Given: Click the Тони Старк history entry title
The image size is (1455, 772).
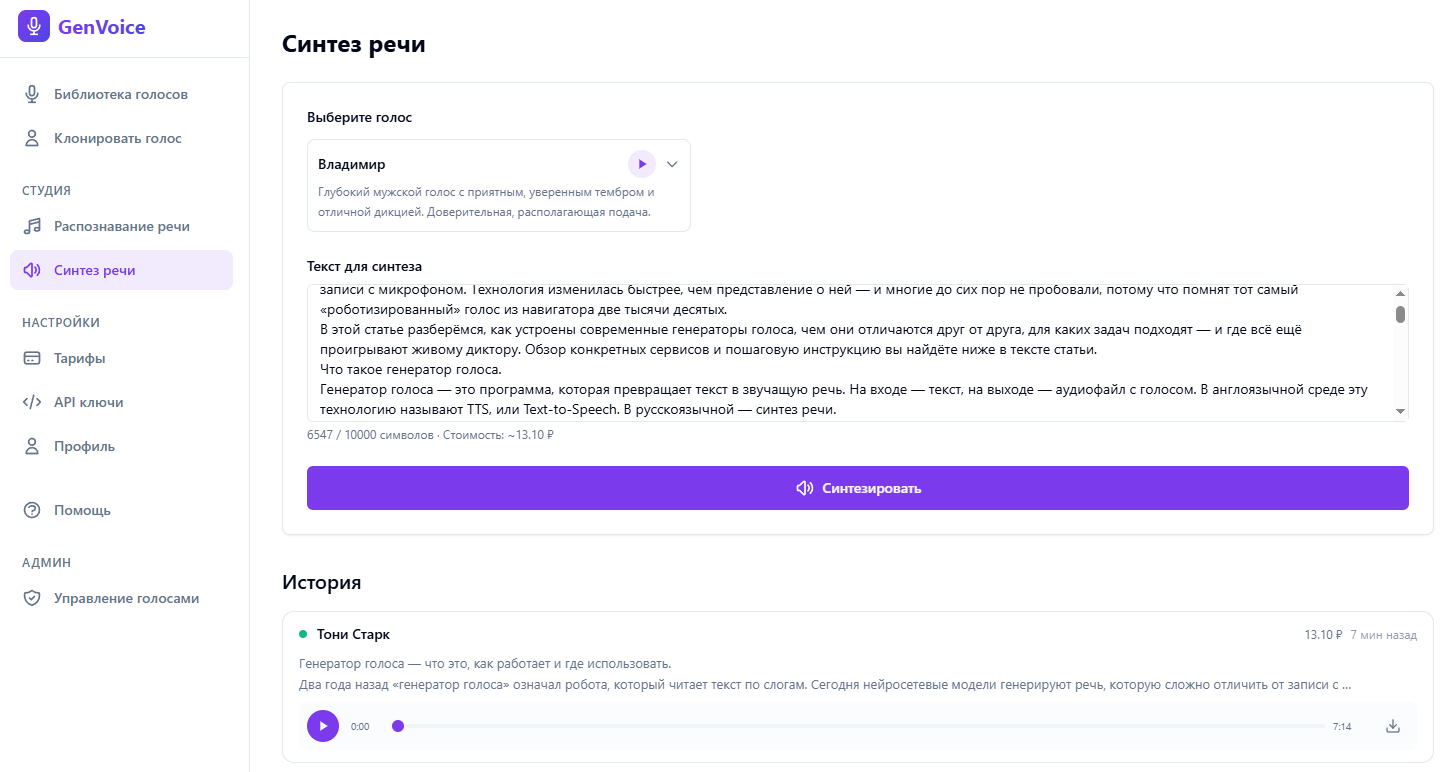Looking at the screenshot, I should [x=353, y=634].
